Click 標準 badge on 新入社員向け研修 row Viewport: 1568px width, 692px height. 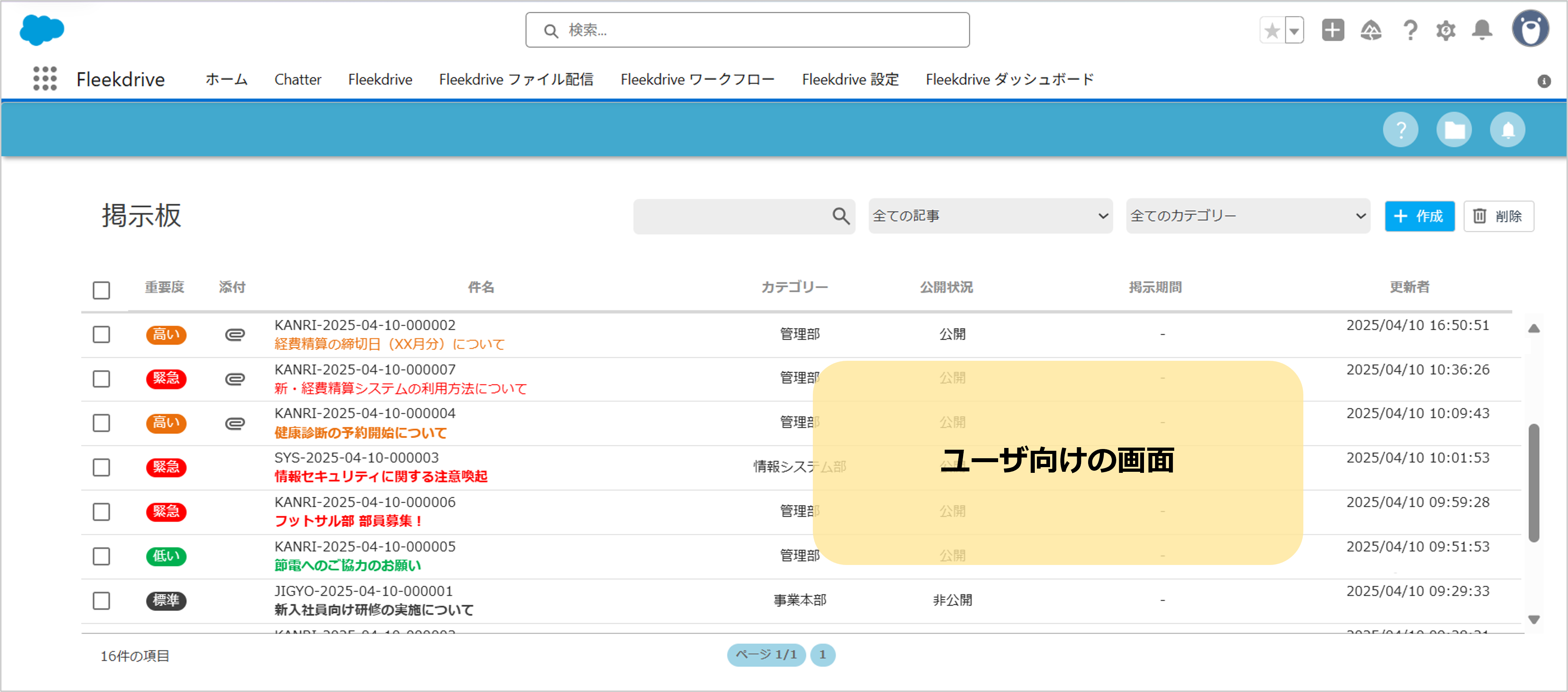point(166,601)
